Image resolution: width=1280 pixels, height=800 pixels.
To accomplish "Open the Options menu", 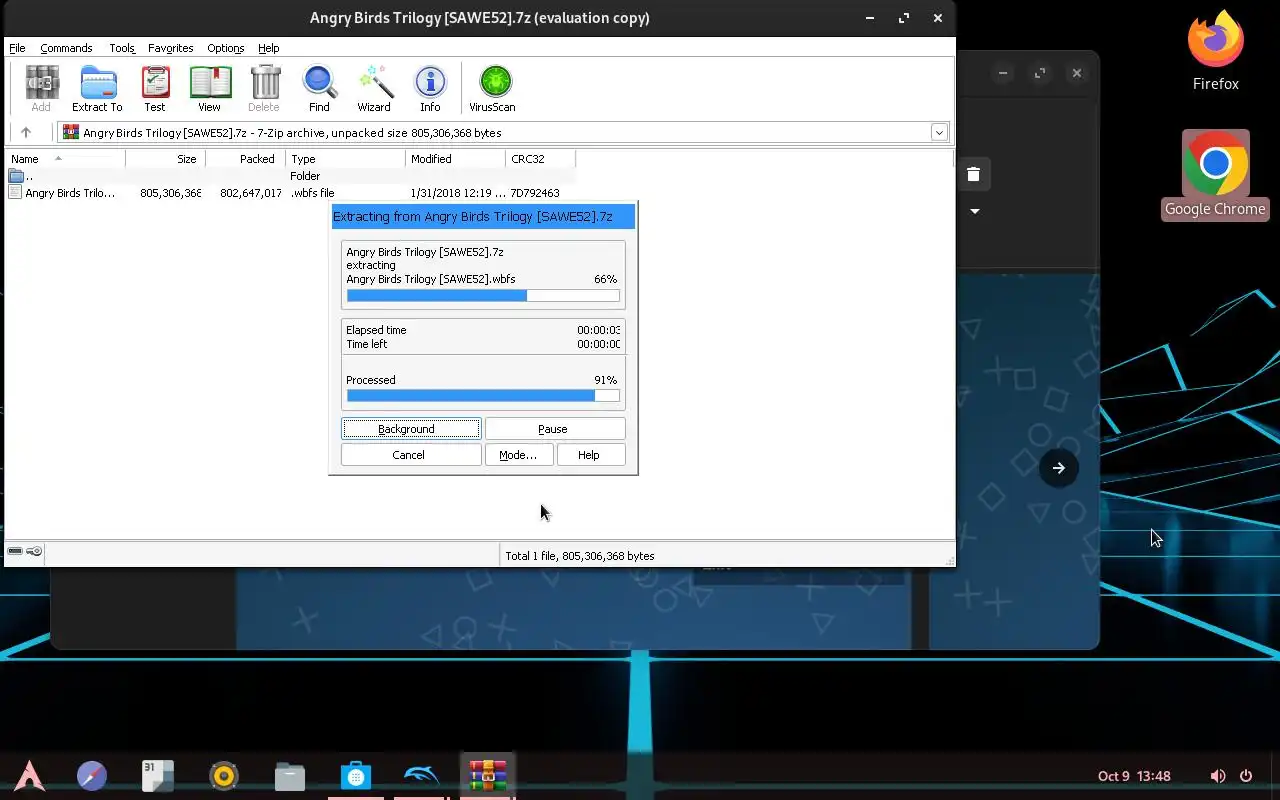I will pos(226,48).
